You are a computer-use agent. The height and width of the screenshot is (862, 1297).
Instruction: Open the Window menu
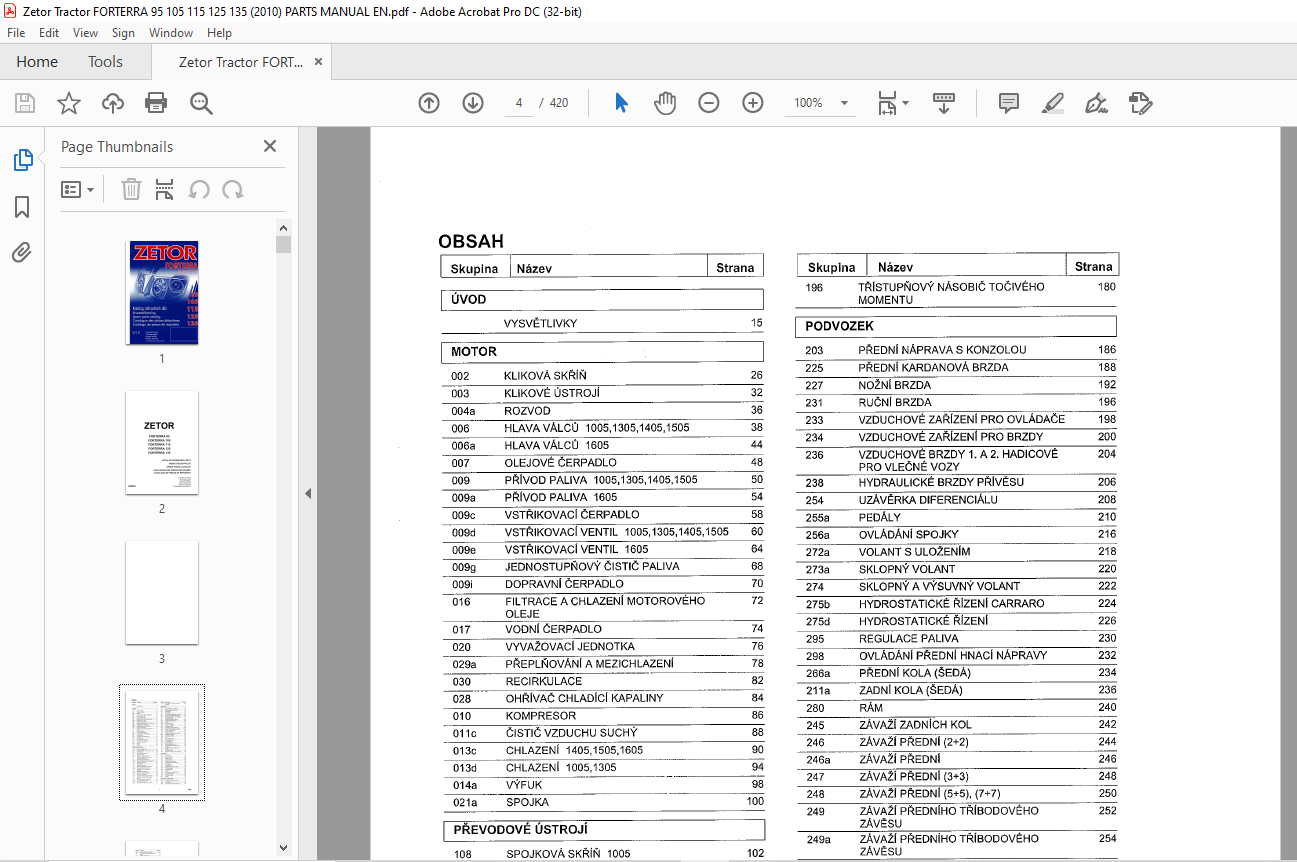point(171,33)
